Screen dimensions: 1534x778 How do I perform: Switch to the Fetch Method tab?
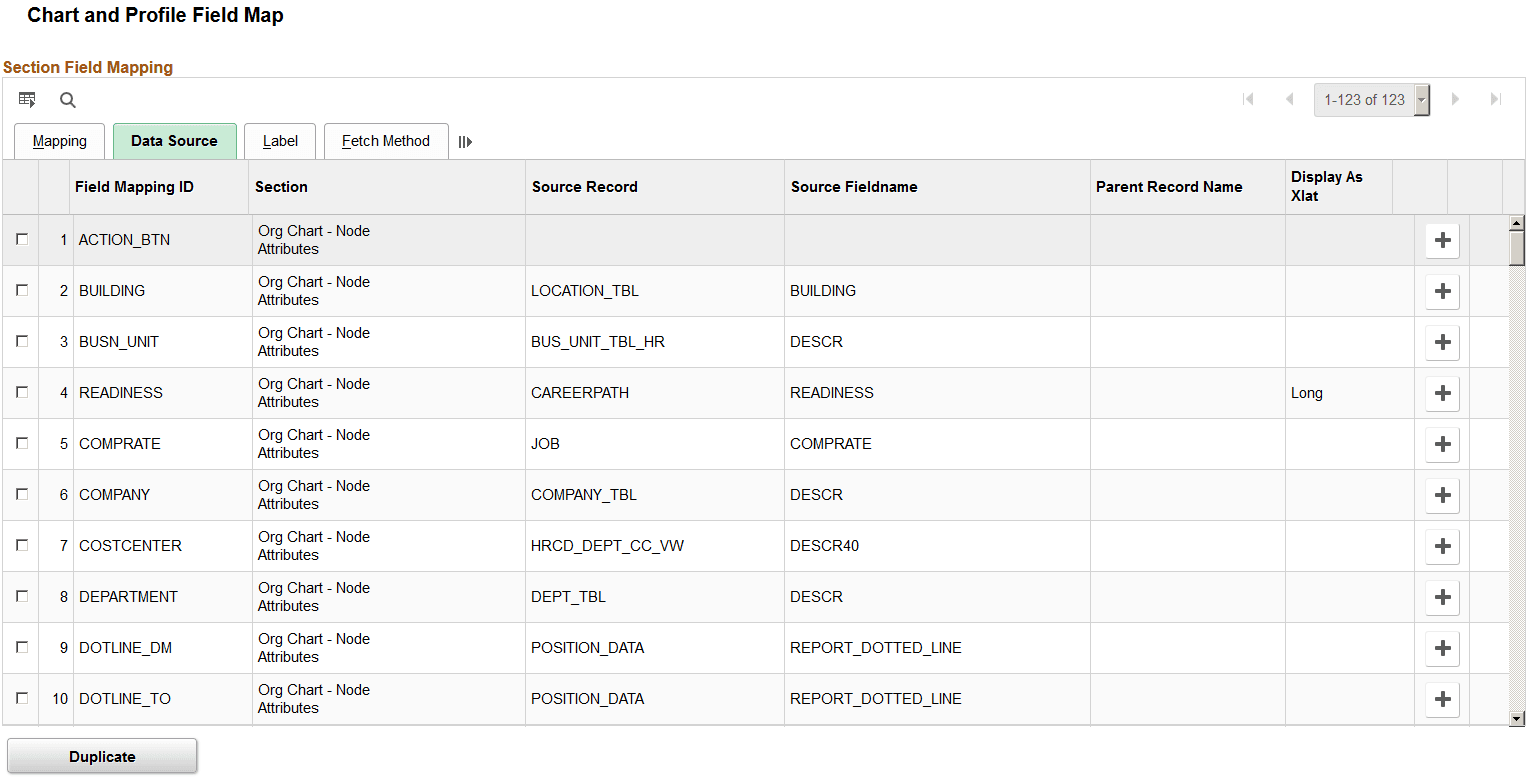pyautogui.click(x=386, y=141)
